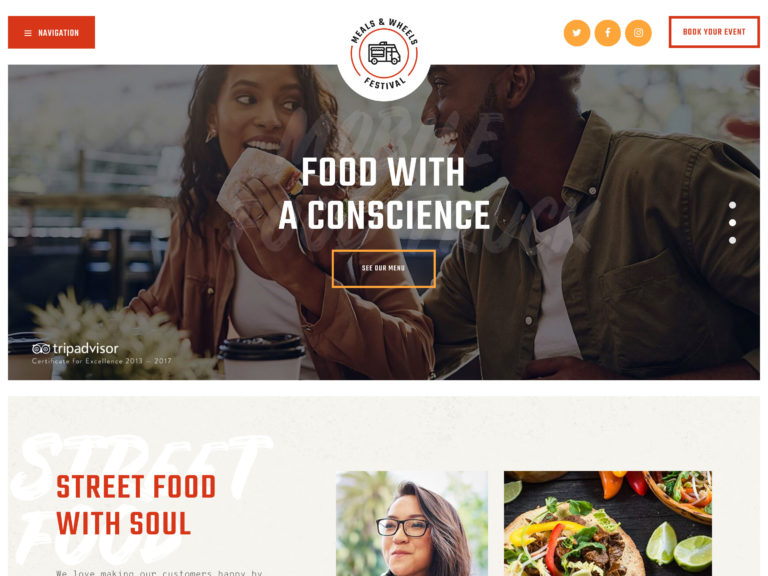Open the woman with glasses photo

coord(411,524)
